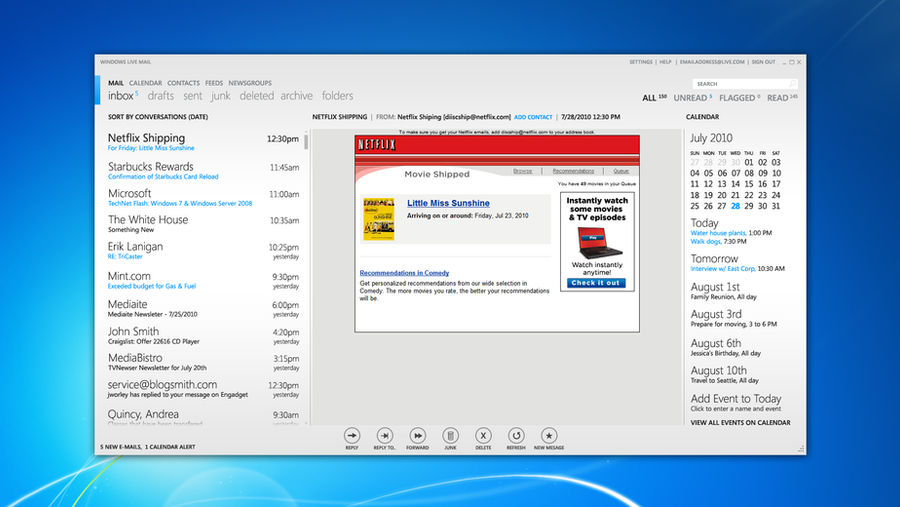Forward the message with the Forward icon
Viewport: 900px width, 507px height.
click(417, 436)
